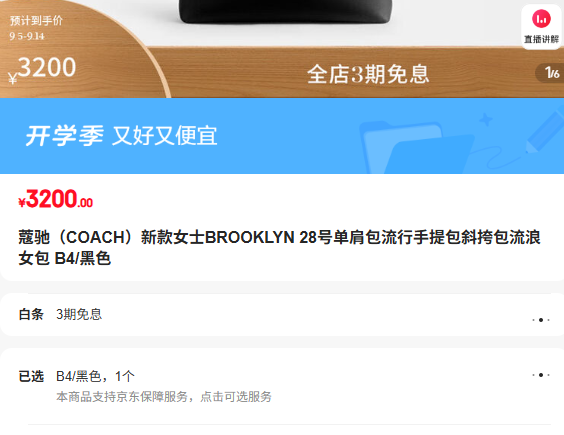The width and height of the screenshot is (564, 435).
Task: Expand the 已选 B4/黑色 selection row
Action: click(282, 387)
